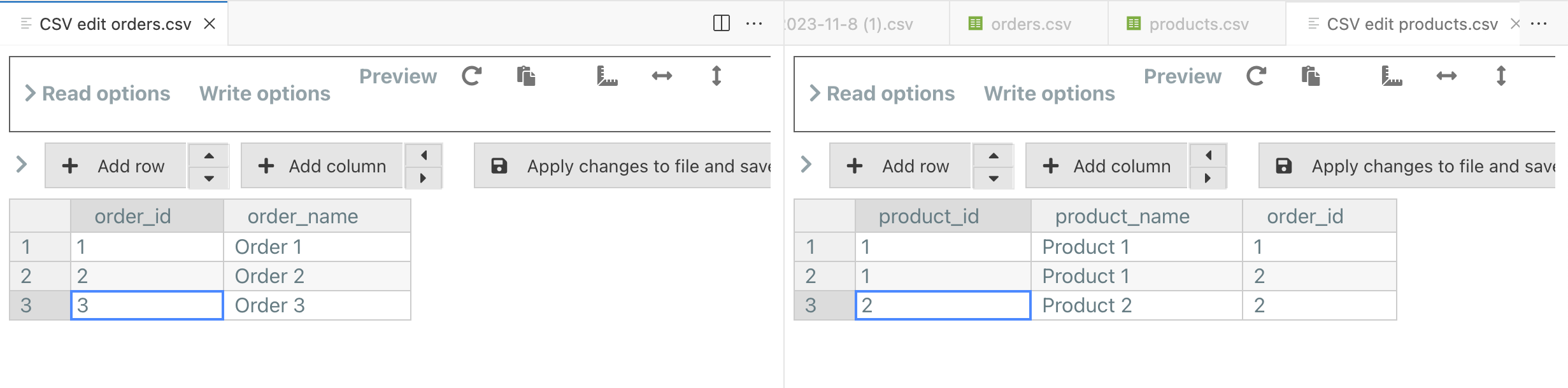This screenshot has height=388, width=1568.
Task: Click paste clipboard icon in products.csv editor
Action: [1311, 76]
